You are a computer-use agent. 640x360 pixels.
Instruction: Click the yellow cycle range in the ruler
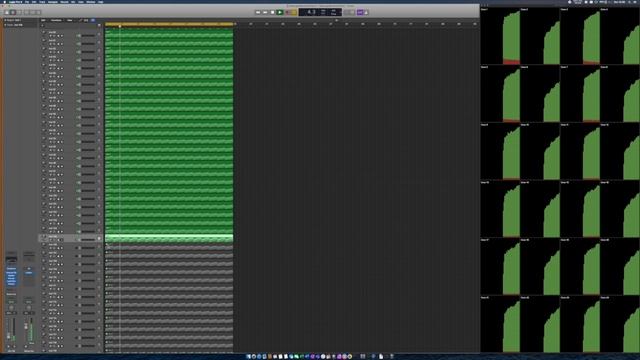pos(169,24)
